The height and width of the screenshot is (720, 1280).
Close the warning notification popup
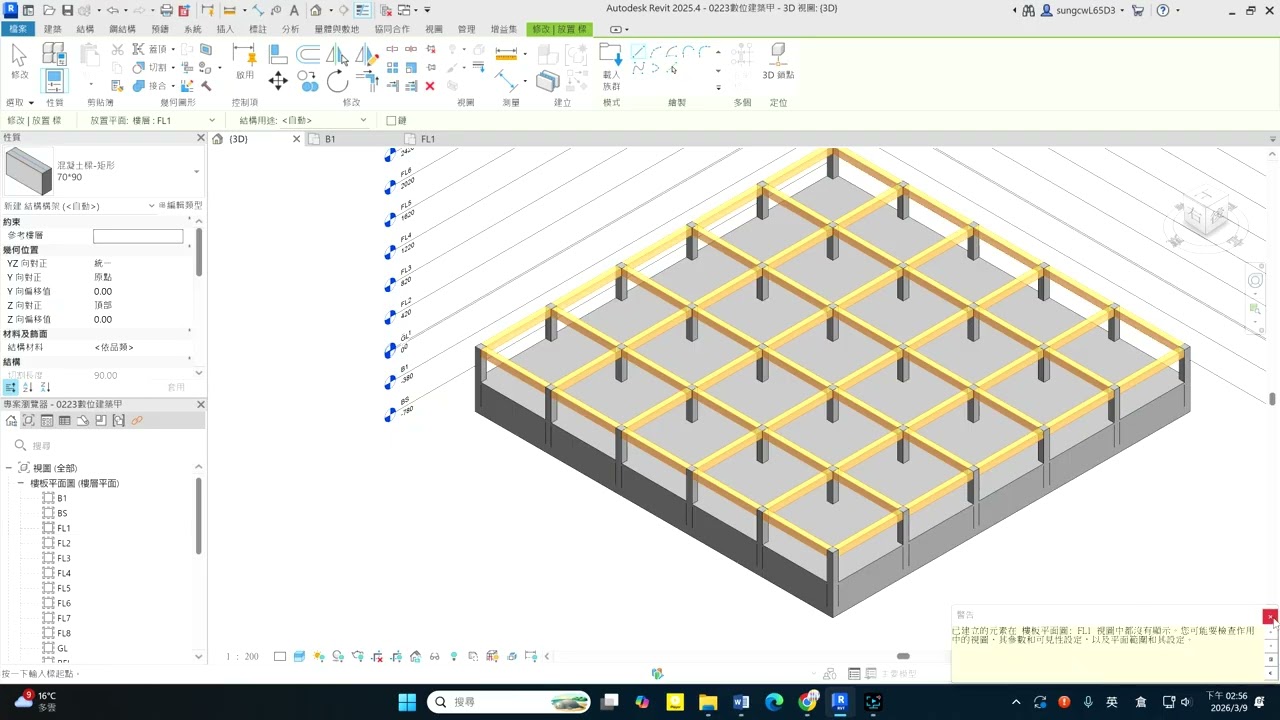point(1269,617)
